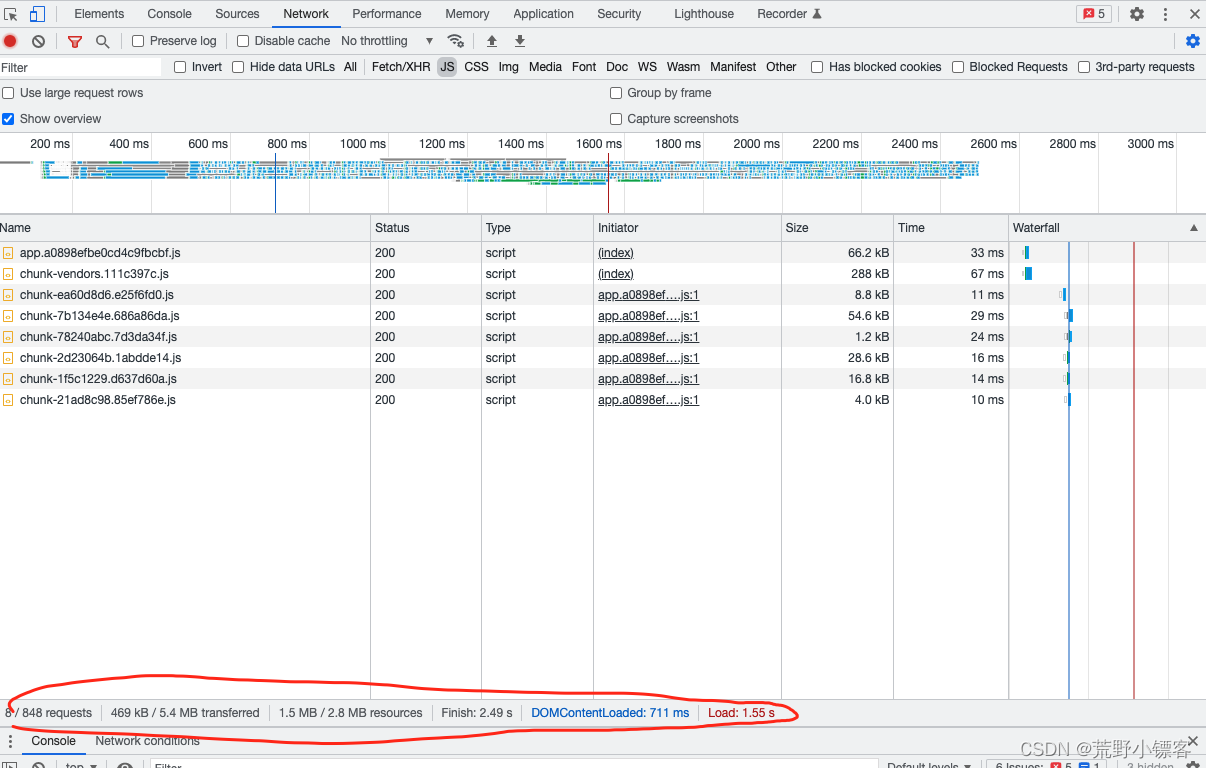Screen dimensions: 1206x768
Task: Open network search magnifier icon
Action: click(102, 41)
